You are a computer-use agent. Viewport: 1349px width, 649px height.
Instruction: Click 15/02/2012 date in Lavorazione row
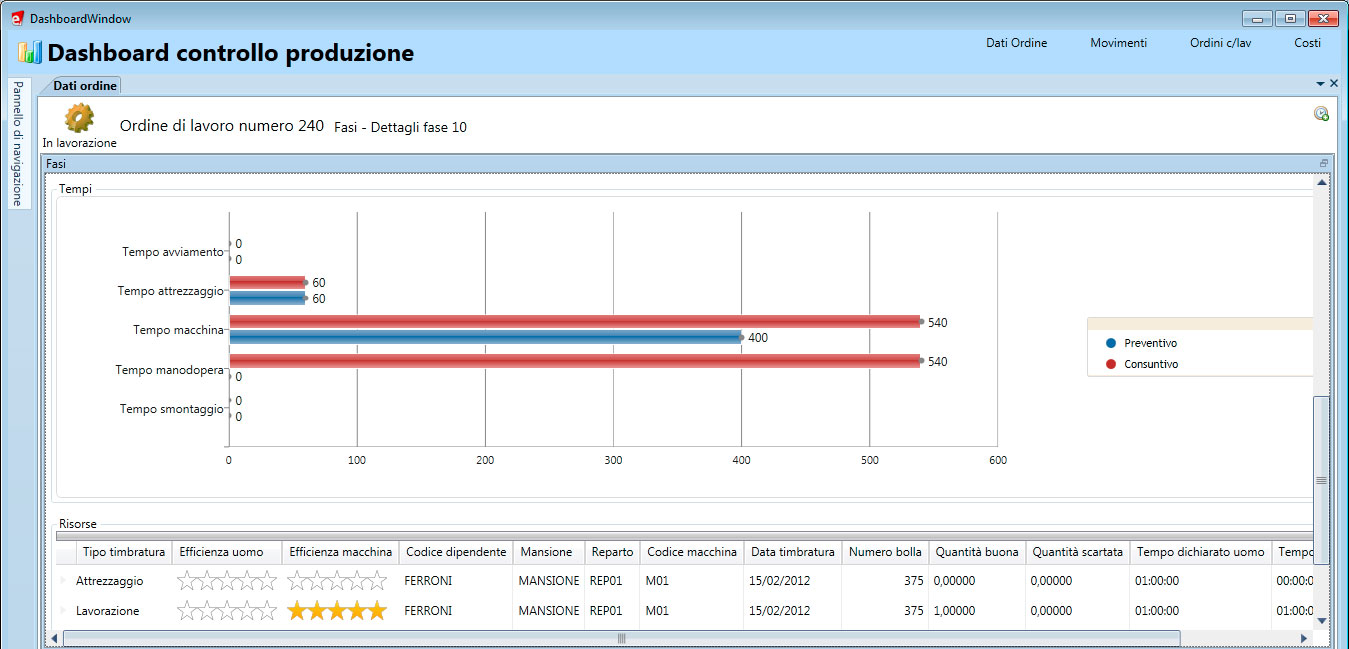point(779,611)
